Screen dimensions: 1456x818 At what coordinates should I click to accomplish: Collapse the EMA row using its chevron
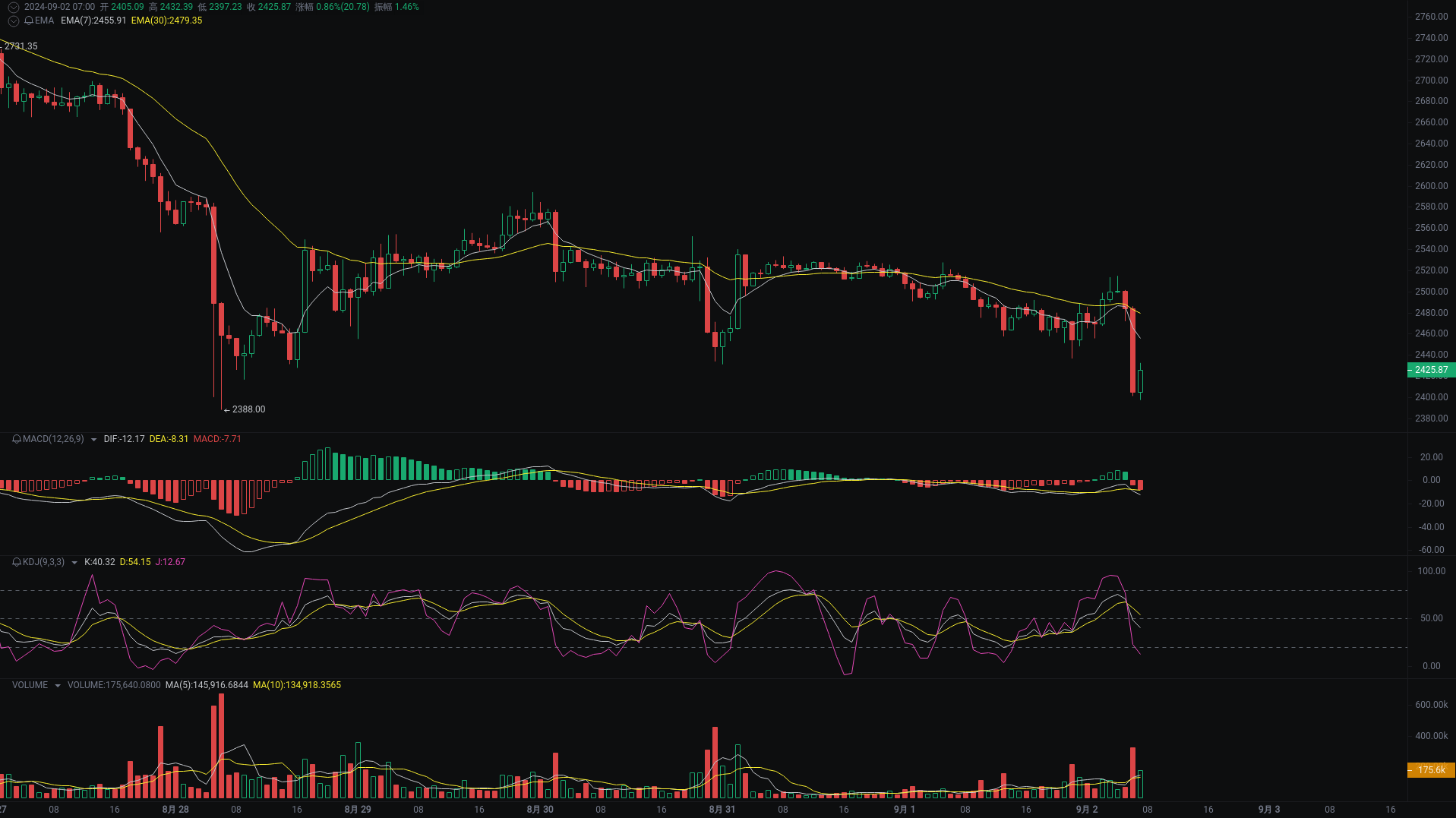pyautogui.click(x=13, y=21)
